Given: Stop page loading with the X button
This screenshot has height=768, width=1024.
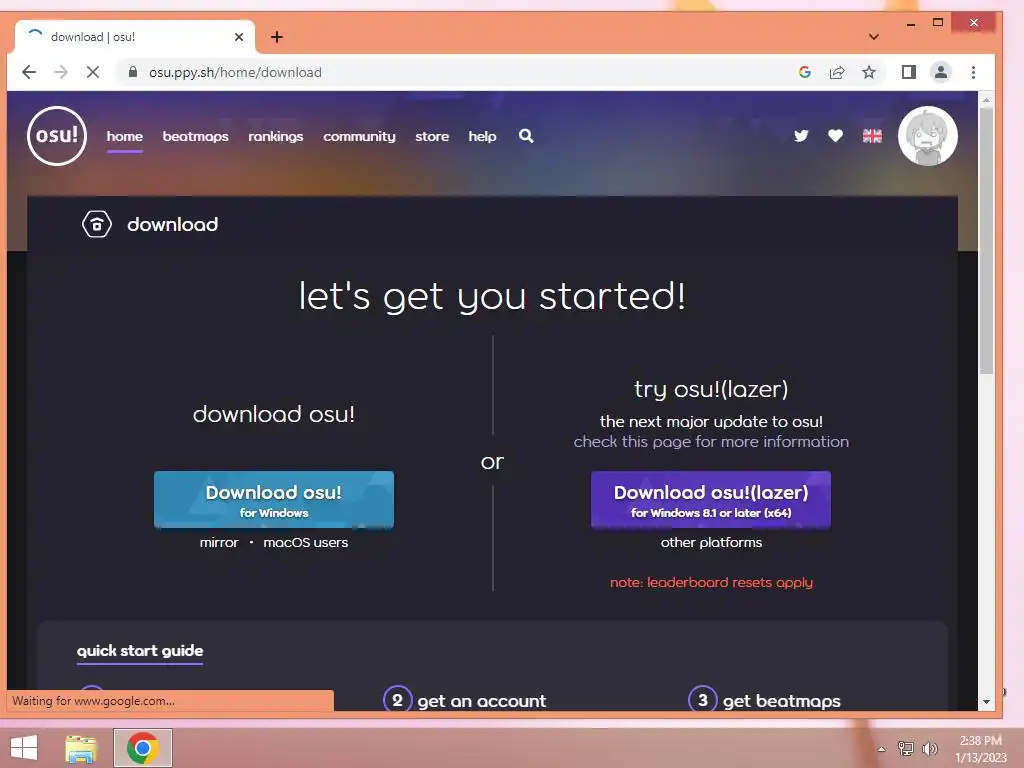Looking at the screenshot, I should pos(93,72).
